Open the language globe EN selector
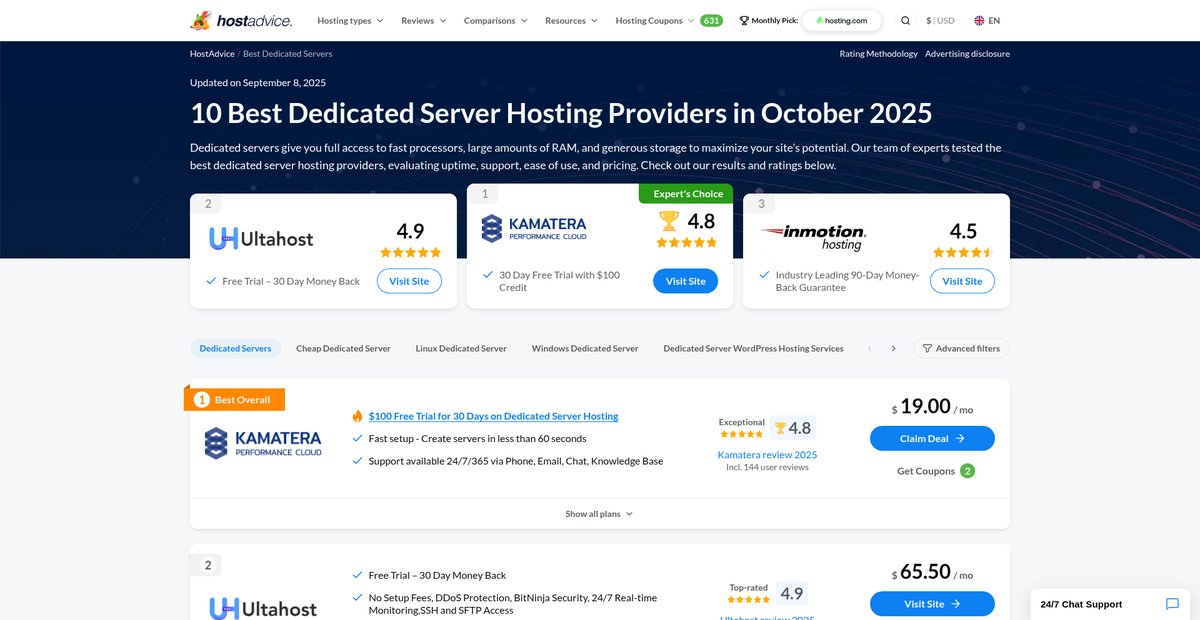1200x620 pixels. pos(987,20)
